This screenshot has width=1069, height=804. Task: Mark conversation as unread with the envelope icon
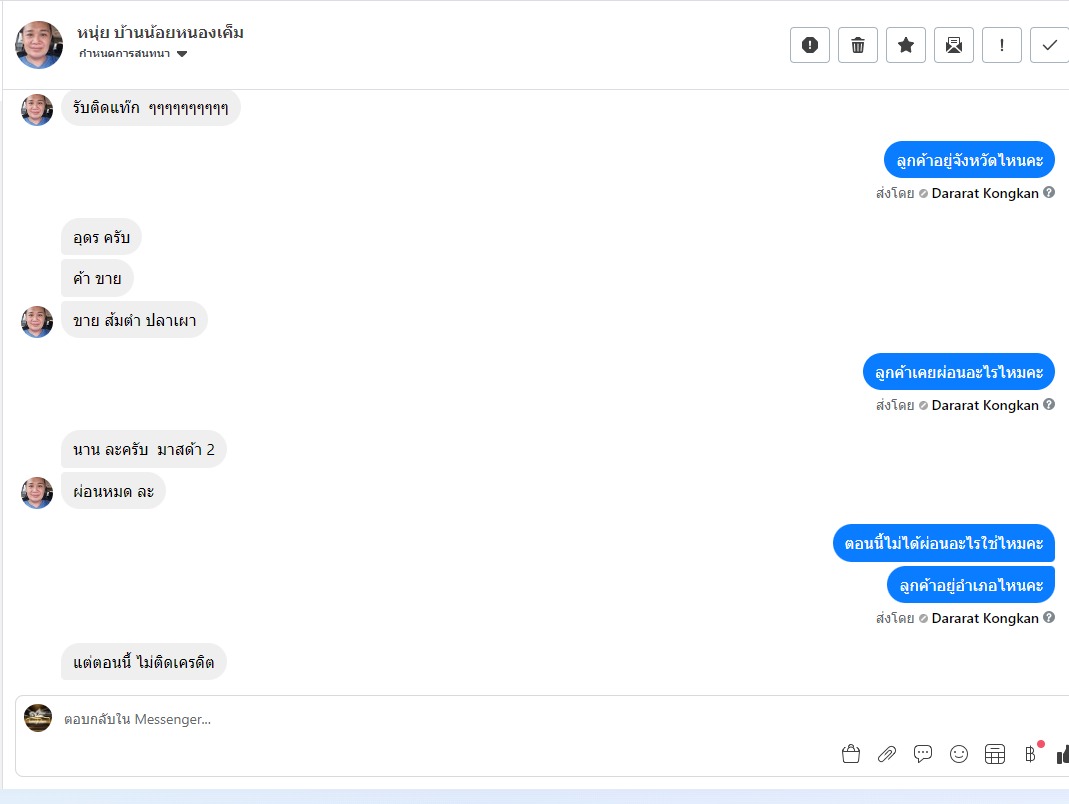954,45
